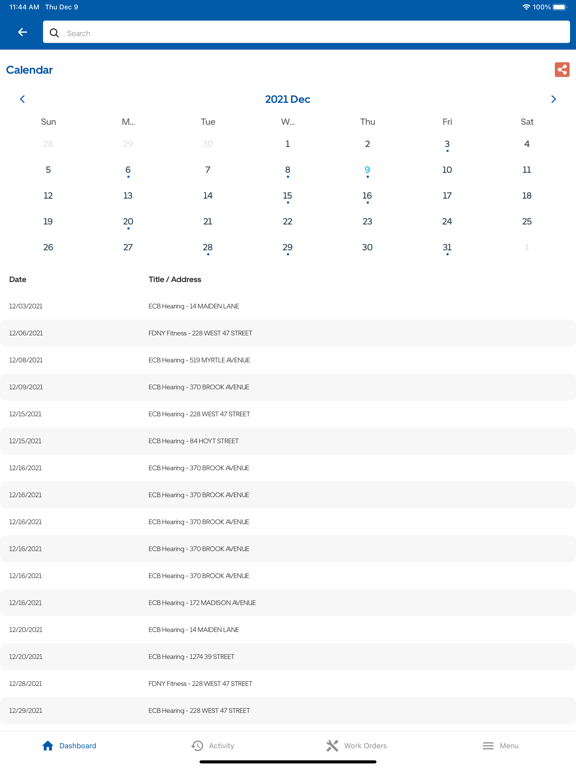Screen dimensions: 576x768
Task: Open the hamburger Menu icon
Action: tap(488, 745)
